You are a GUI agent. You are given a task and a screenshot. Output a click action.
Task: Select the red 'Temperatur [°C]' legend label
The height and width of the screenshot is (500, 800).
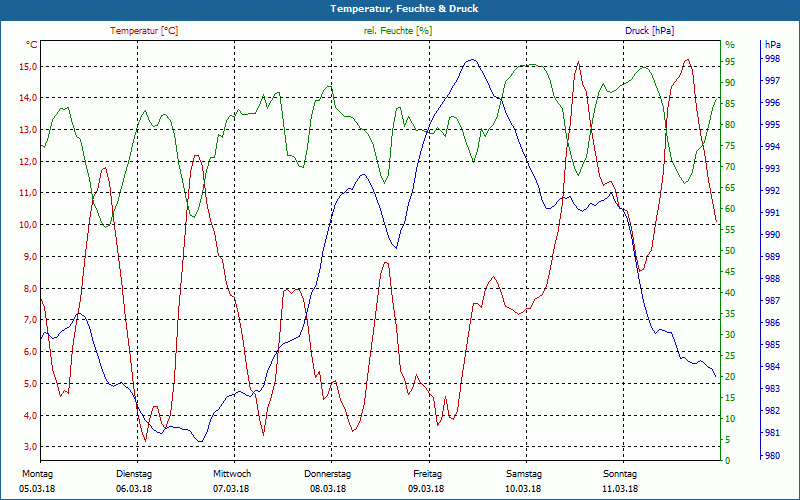point(144,31)
